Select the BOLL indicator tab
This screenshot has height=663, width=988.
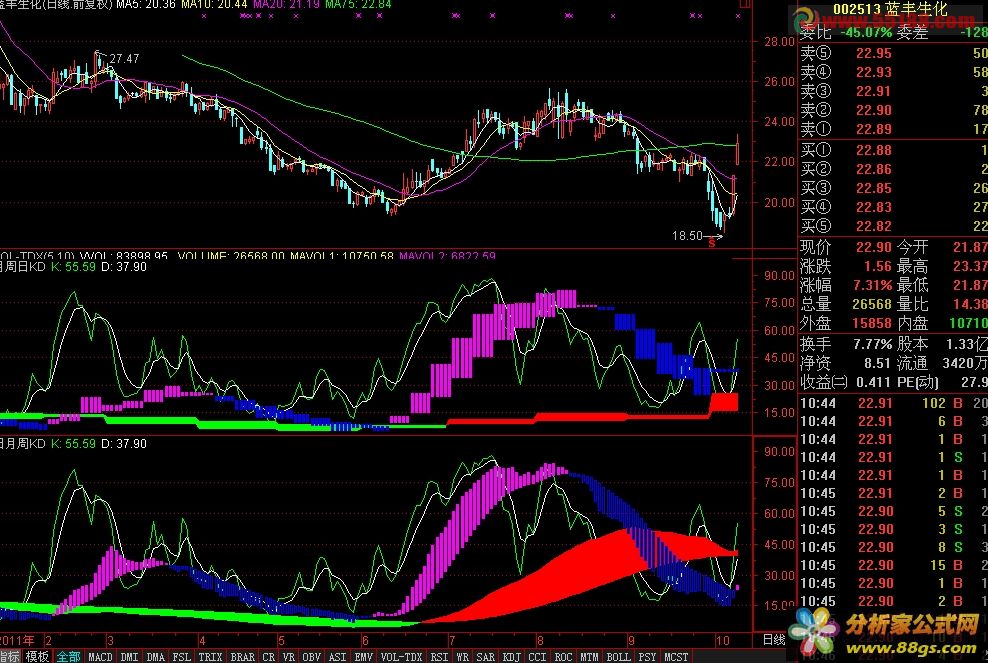[618, 656]
